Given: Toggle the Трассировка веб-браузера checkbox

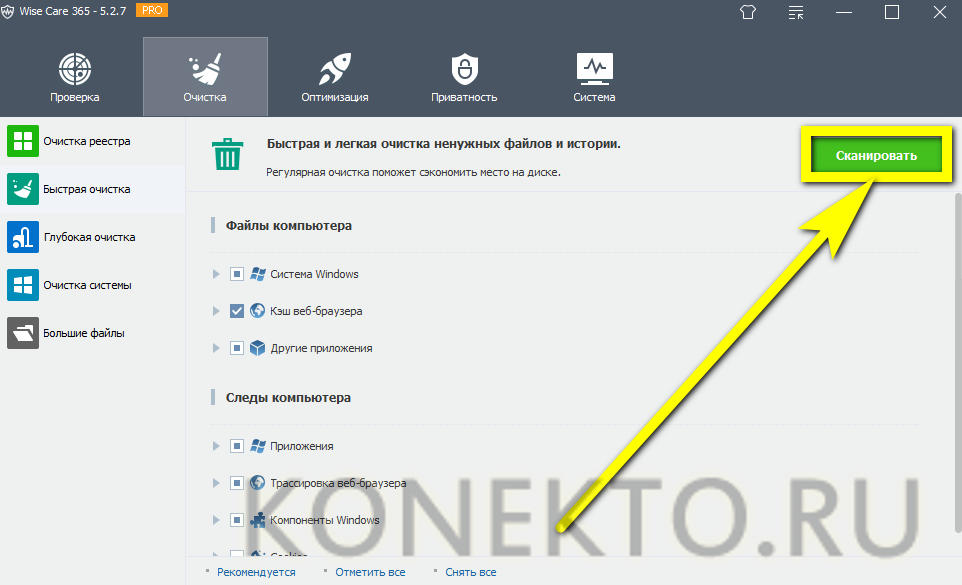Looking at the screenshot, I should click(x=237, y=483).
